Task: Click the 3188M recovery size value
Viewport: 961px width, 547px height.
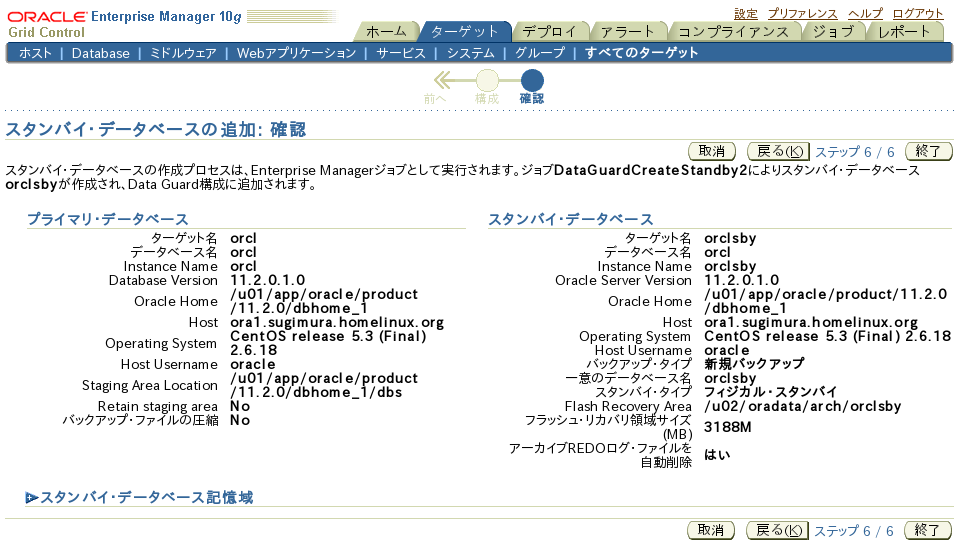Action: click(x=727, y=427)
